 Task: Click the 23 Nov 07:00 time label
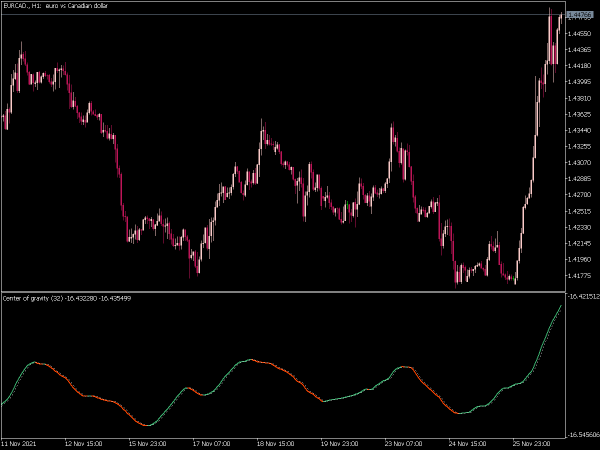[403, 443]
